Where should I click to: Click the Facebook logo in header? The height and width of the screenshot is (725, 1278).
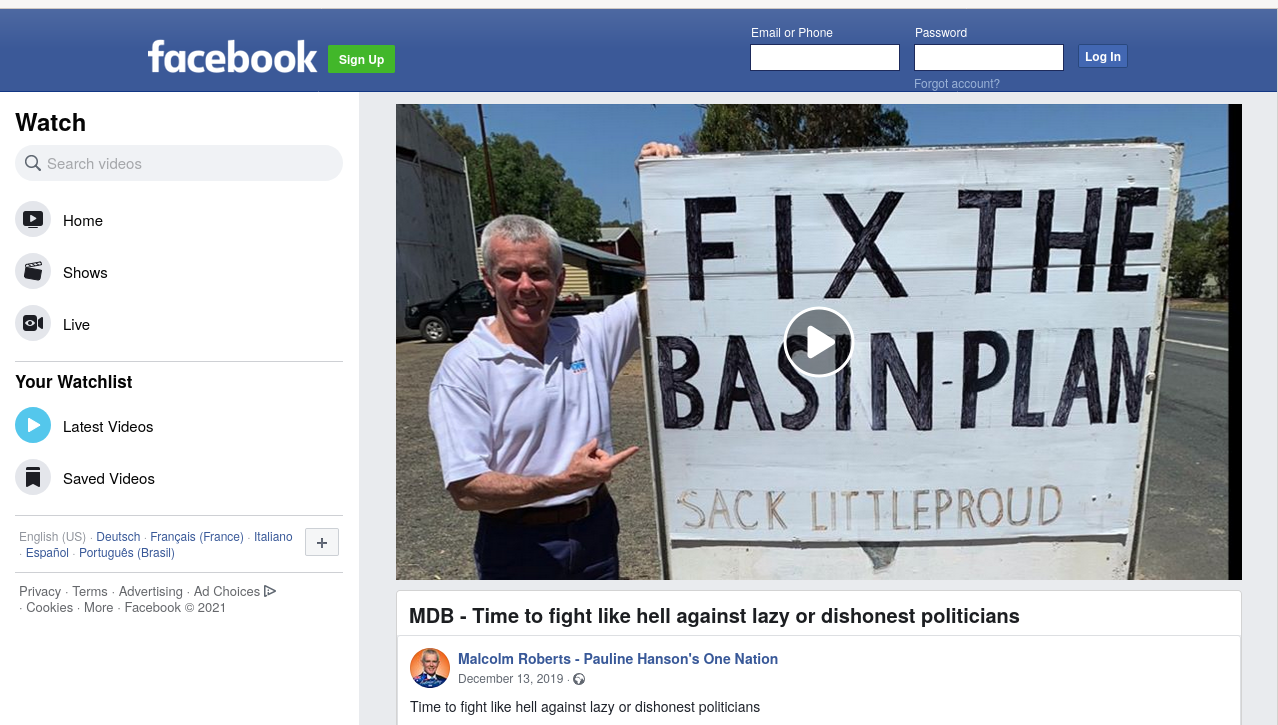(x=232, y=57)
